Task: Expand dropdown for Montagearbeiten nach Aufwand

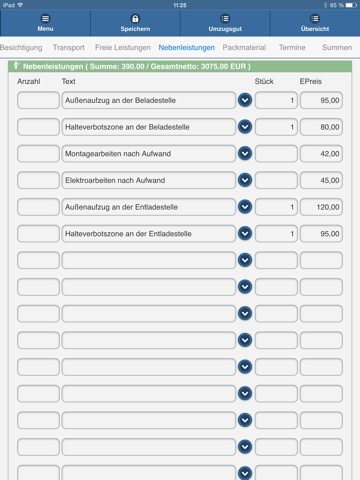Action: [245, 153]
